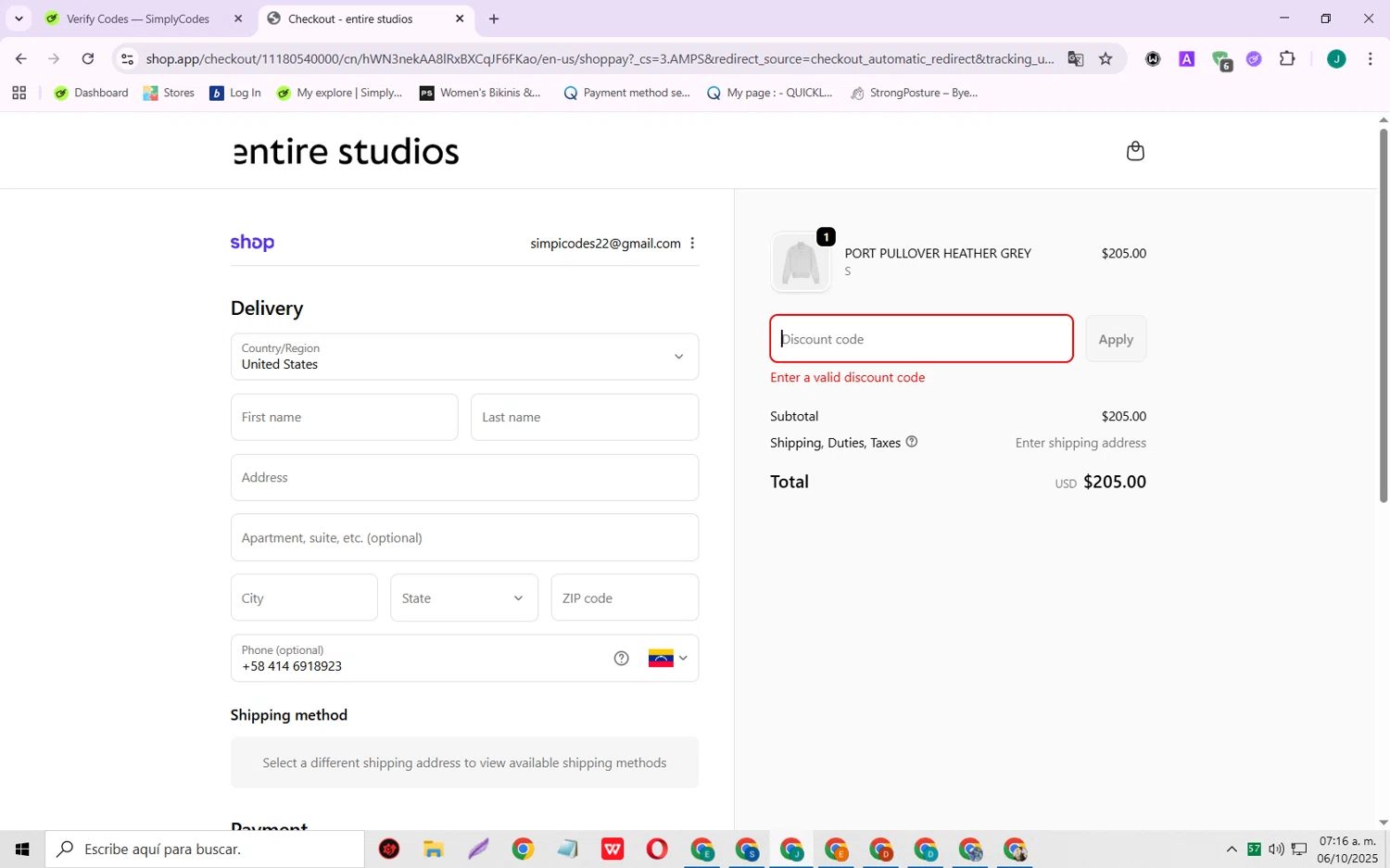
Task: Click the pullover product thumbnail
Action: (801, 262)
